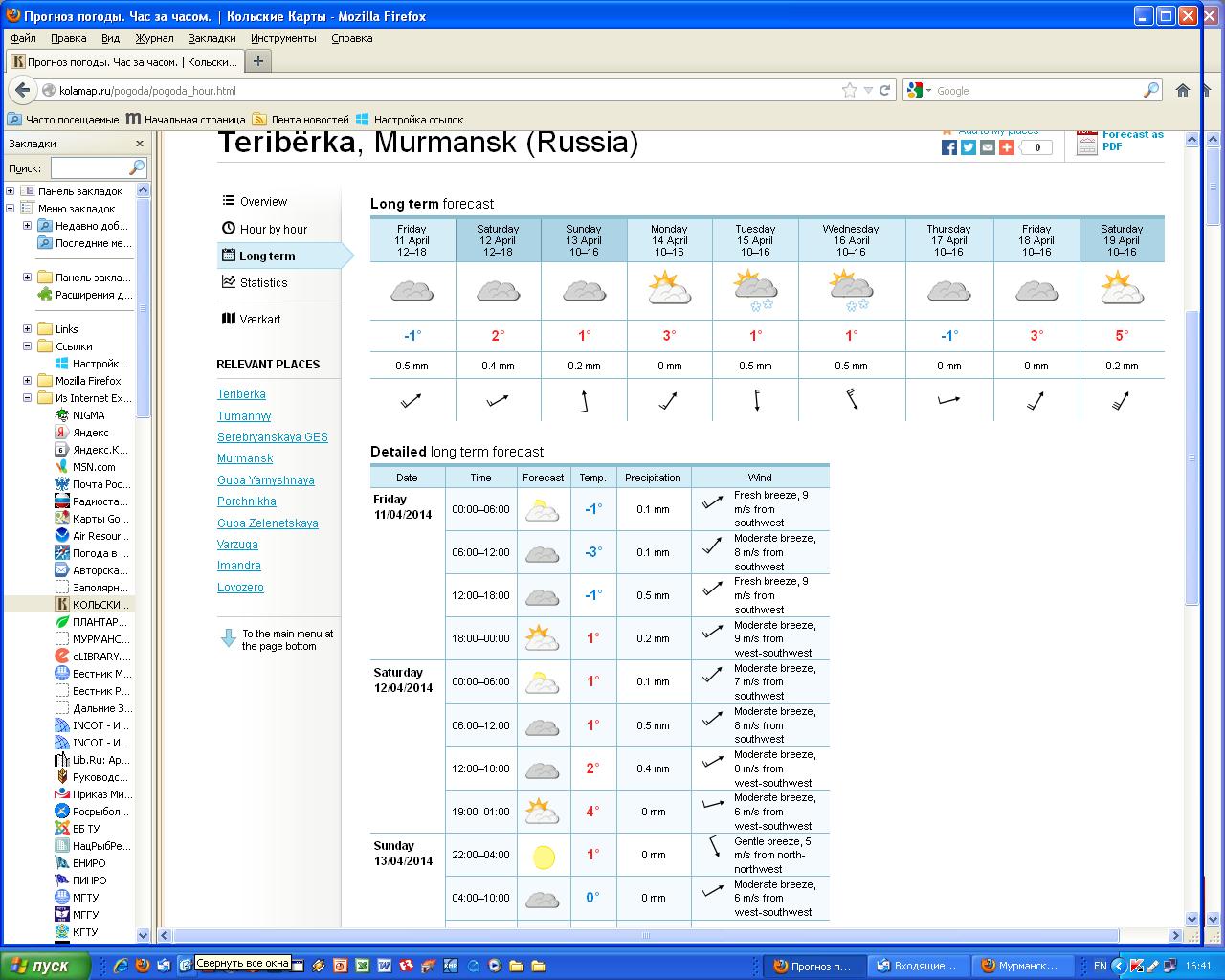Share forecast via Facebook icon
This screenshot has width=1225, height=980.
949,147
